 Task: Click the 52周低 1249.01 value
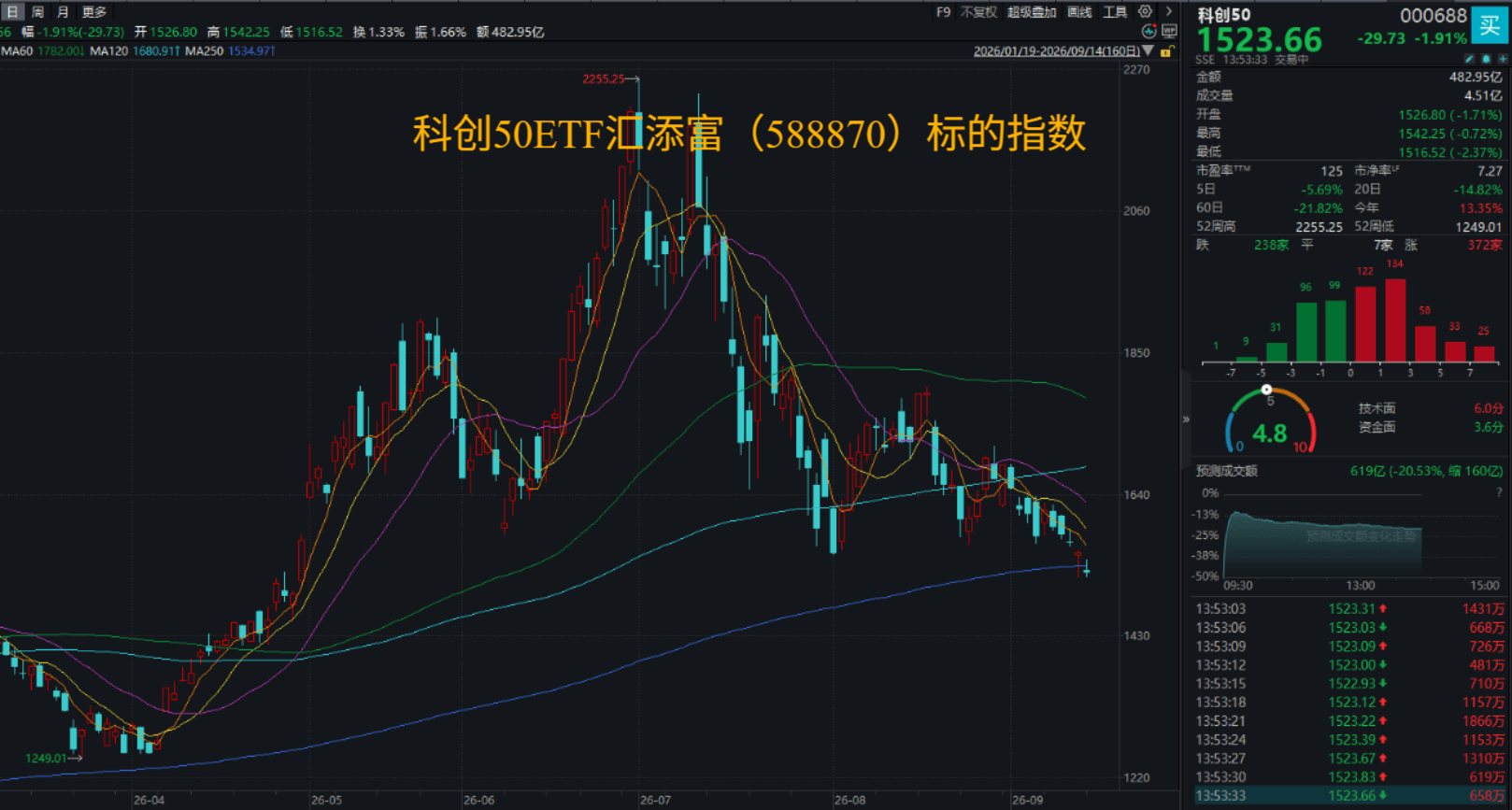click(x=1478, y=227)
